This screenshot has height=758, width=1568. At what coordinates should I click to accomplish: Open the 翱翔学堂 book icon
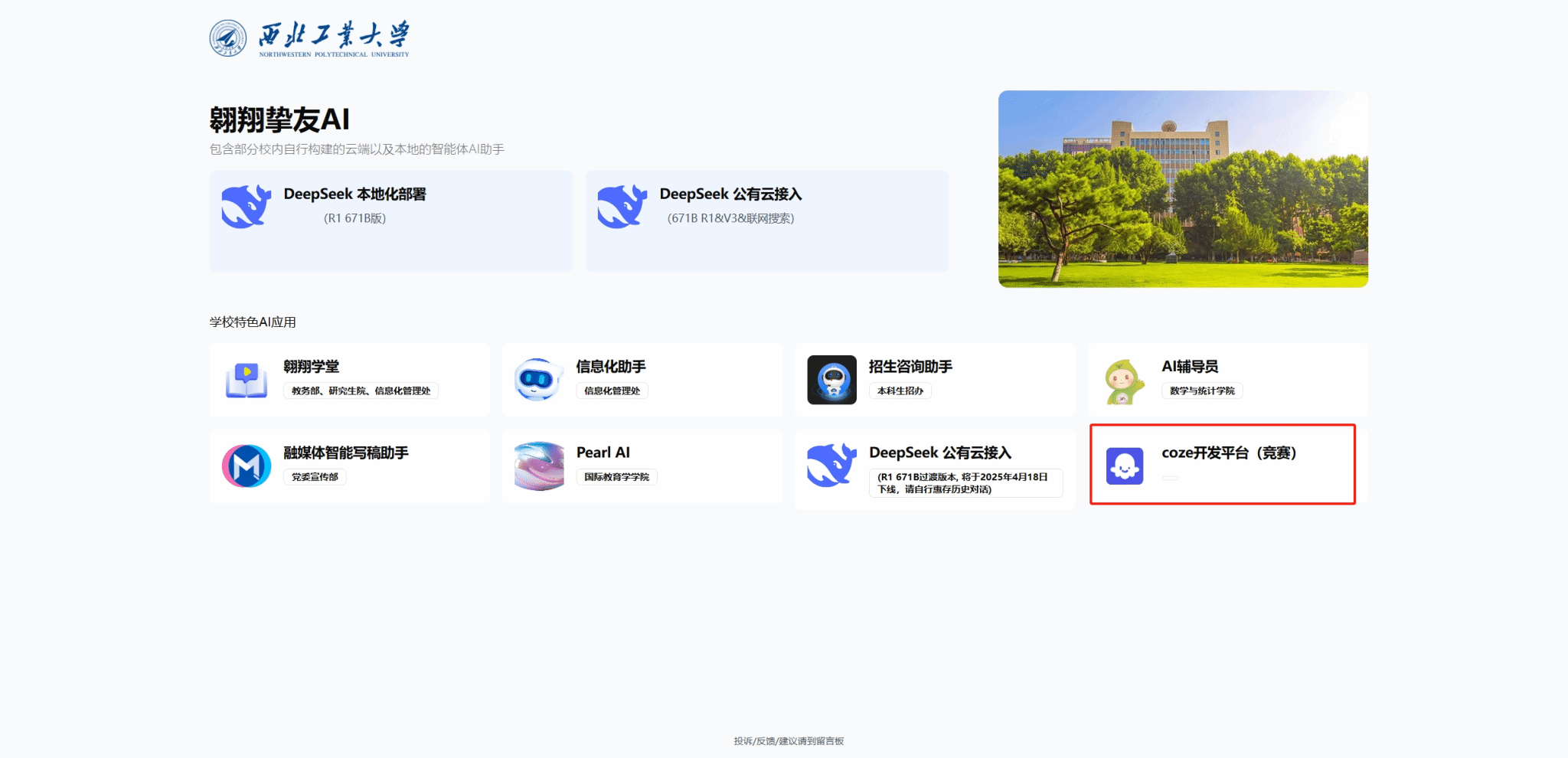click(247, 380)
